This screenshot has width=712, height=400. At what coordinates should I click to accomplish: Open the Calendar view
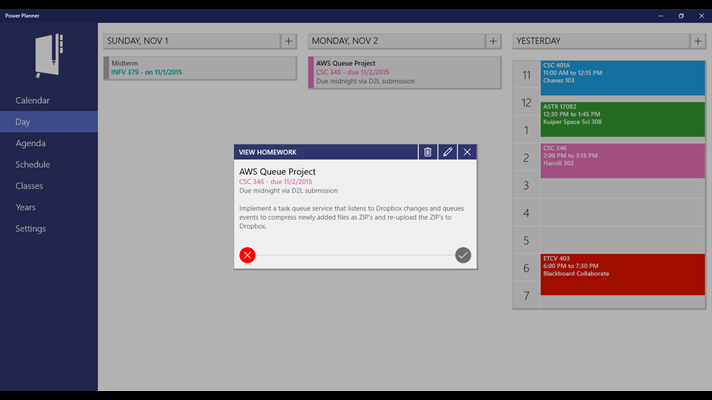(49, 100)
